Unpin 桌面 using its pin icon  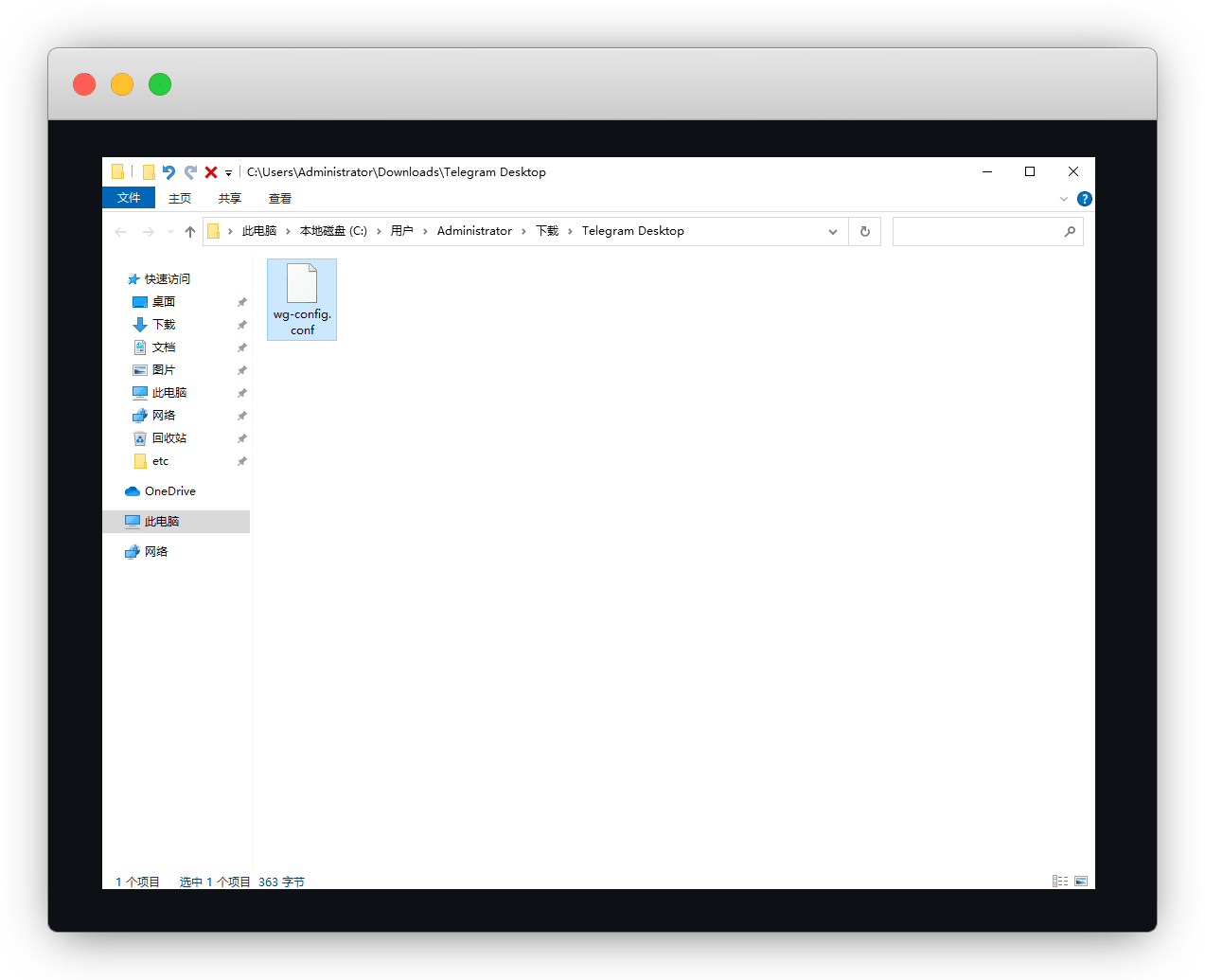241,302
